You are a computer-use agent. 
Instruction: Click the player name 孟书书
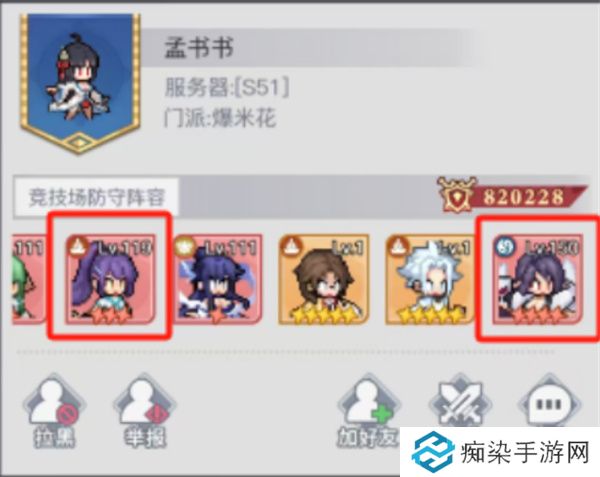point(199,47)
